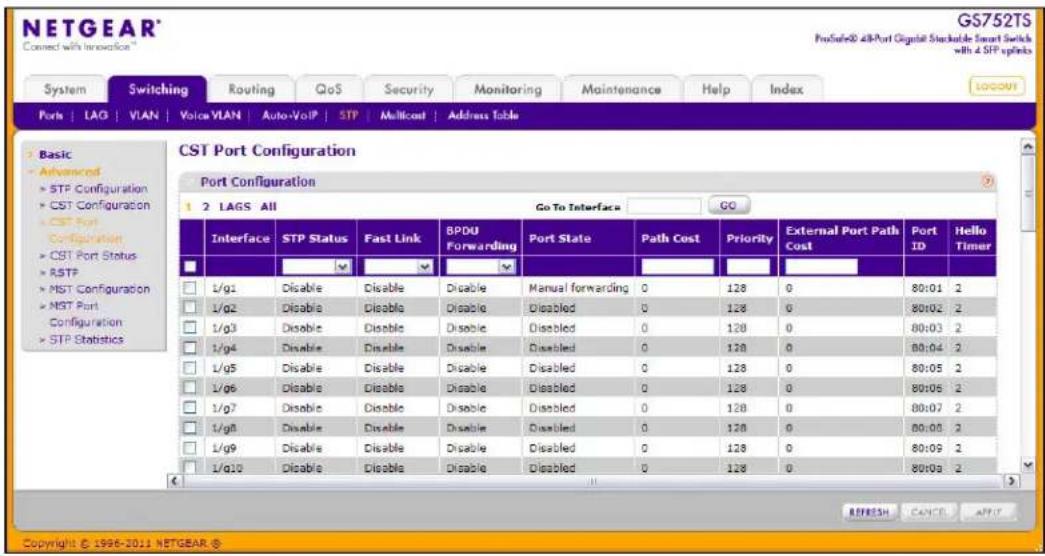This screenshot has width=1045, height=556.
Task: Open the BPDU Forwarding dropdown
Action: (x=481, y=267)
